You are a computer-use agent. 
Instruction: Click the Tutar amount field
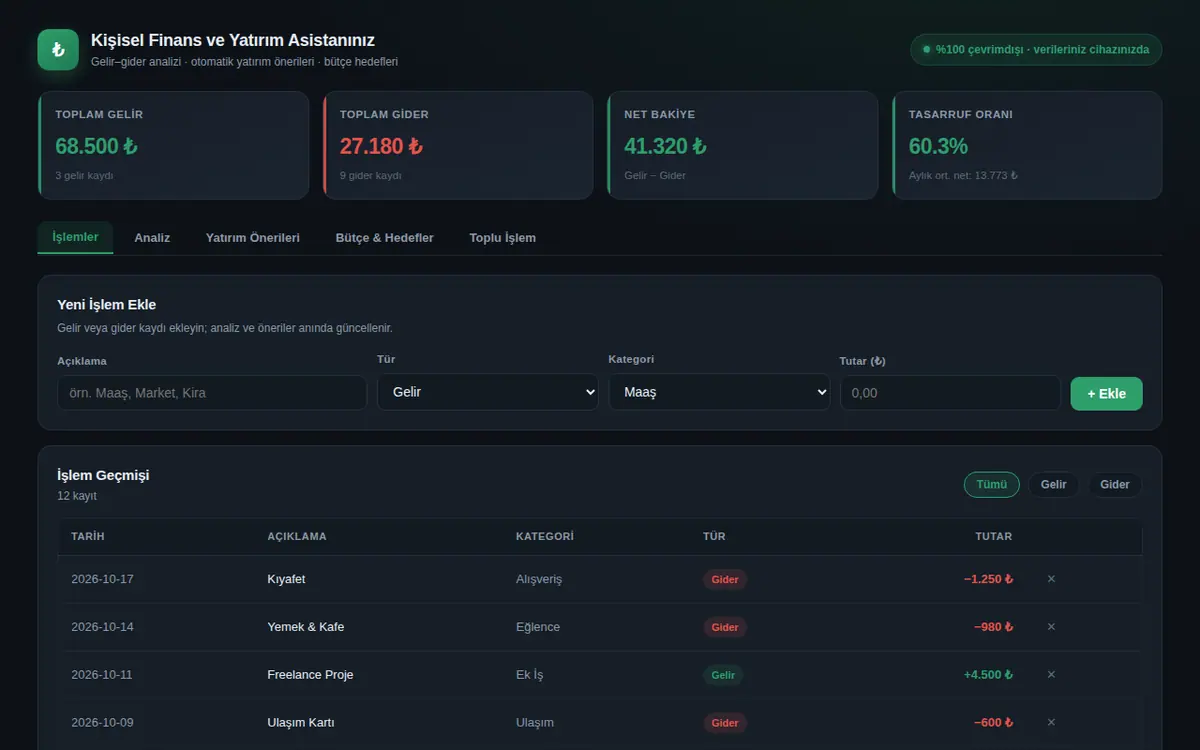click(x=950, y=393)
